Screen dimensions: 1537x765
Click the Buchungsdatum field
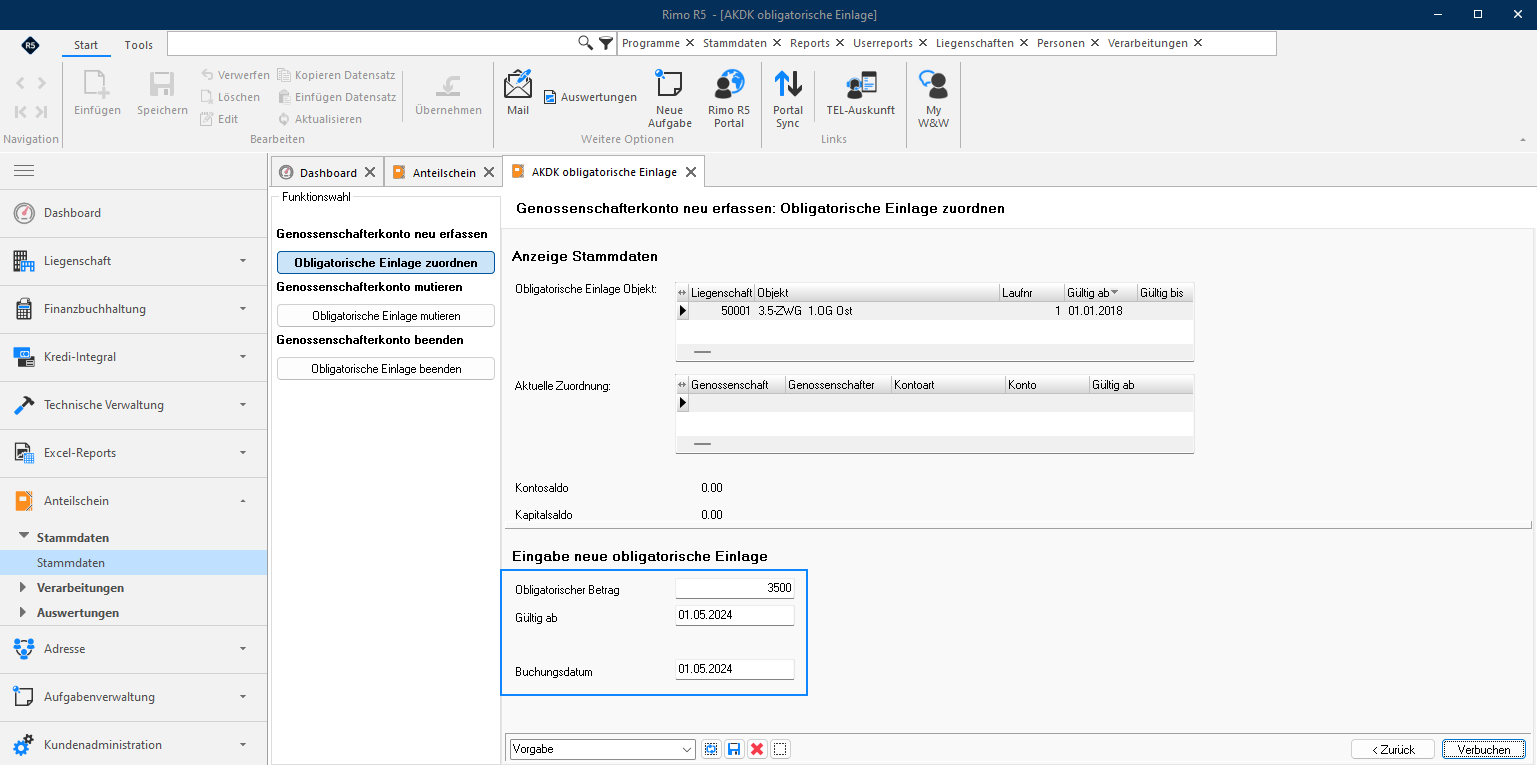[x=735, y=669]
